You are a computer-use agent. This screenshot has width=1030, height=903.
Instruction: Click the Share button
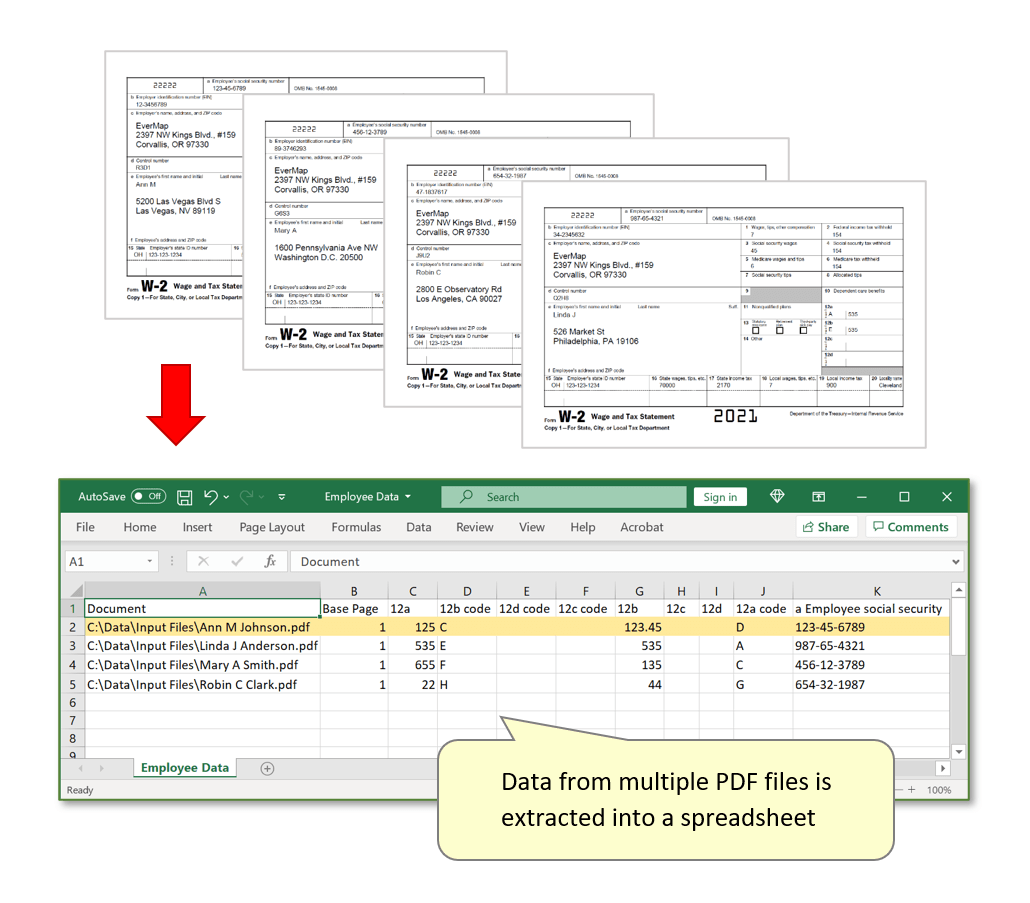tap(826, 527)
